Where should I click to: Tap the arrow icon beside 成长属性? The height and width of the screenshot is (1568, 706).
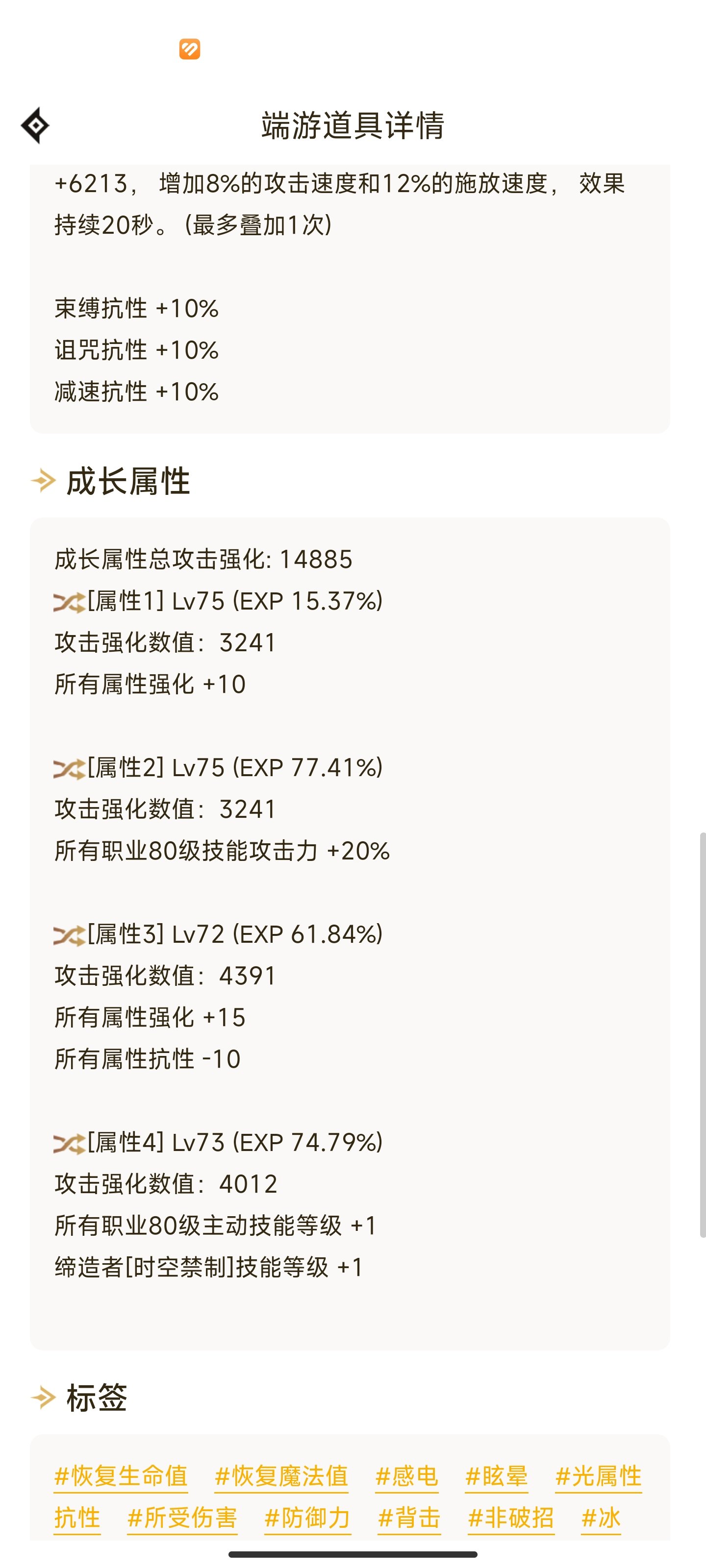pyautogui.click(x=43, y=481)
